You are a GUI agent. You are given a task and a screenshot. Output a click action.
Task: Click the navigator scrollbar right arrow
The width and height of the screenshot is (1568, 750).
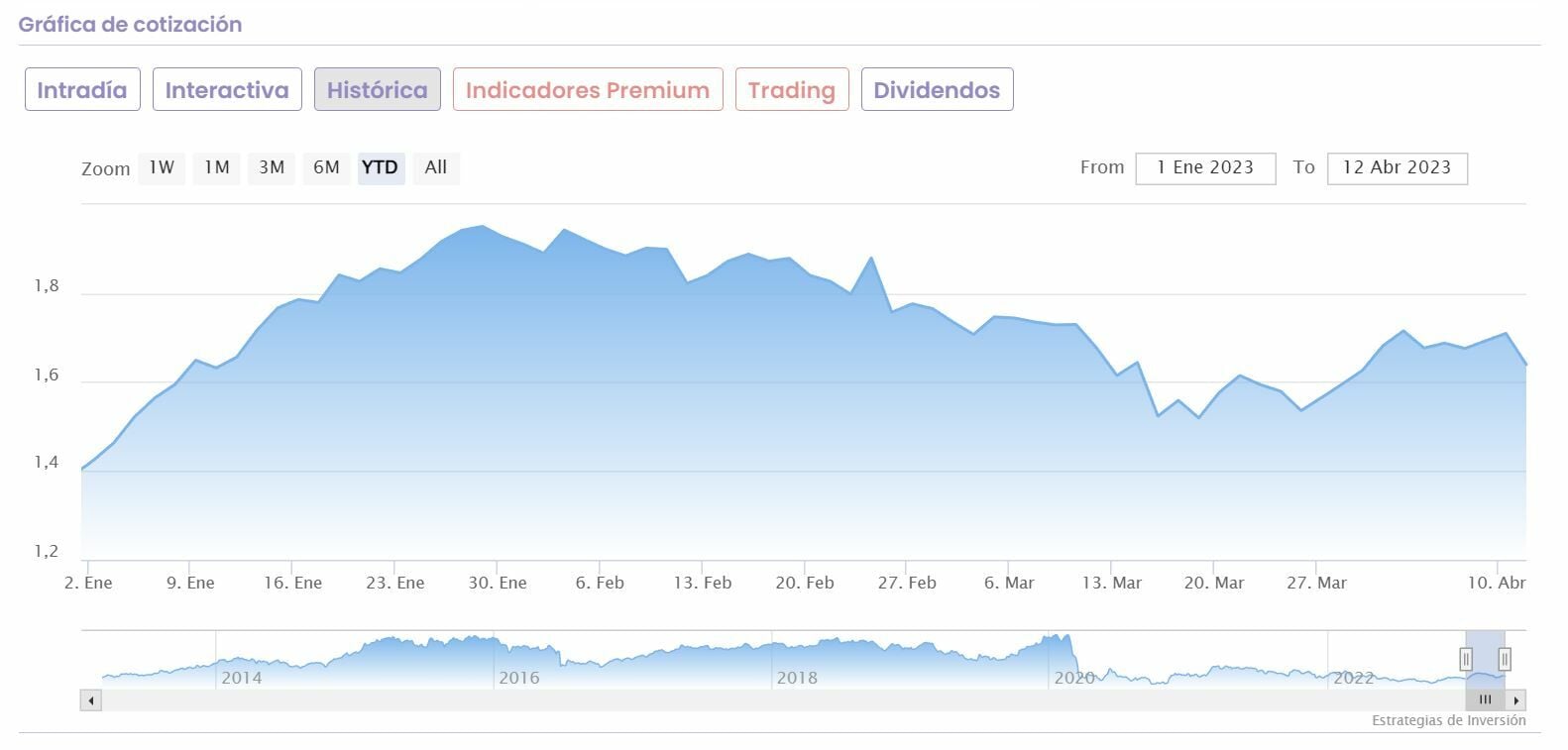[1516, 700]
